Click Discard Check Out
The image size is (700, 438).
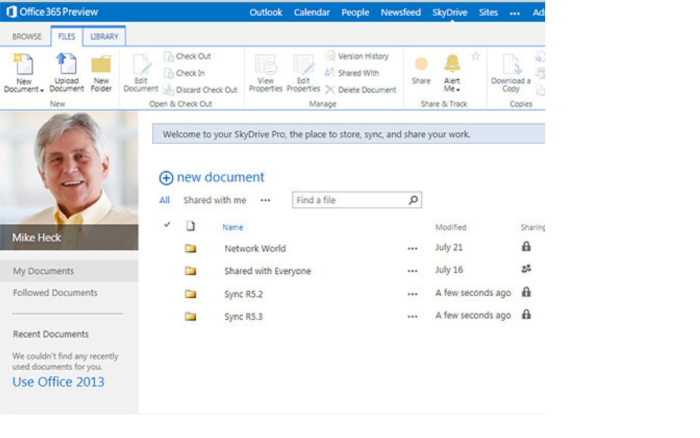coord(200,90)
